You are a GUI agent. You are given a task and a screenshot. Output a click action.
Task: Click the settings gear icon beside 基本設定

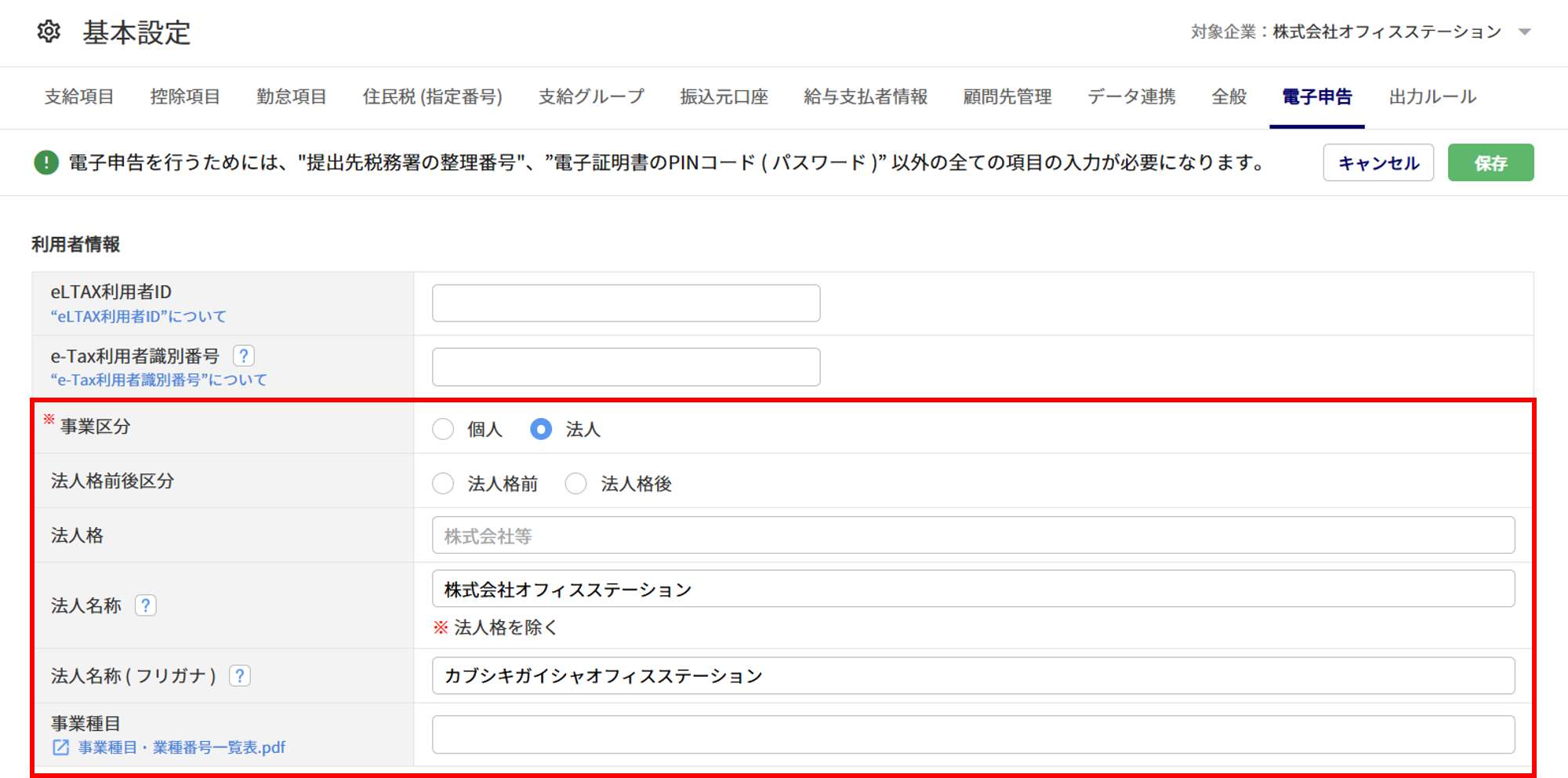[x=49, y=31]
